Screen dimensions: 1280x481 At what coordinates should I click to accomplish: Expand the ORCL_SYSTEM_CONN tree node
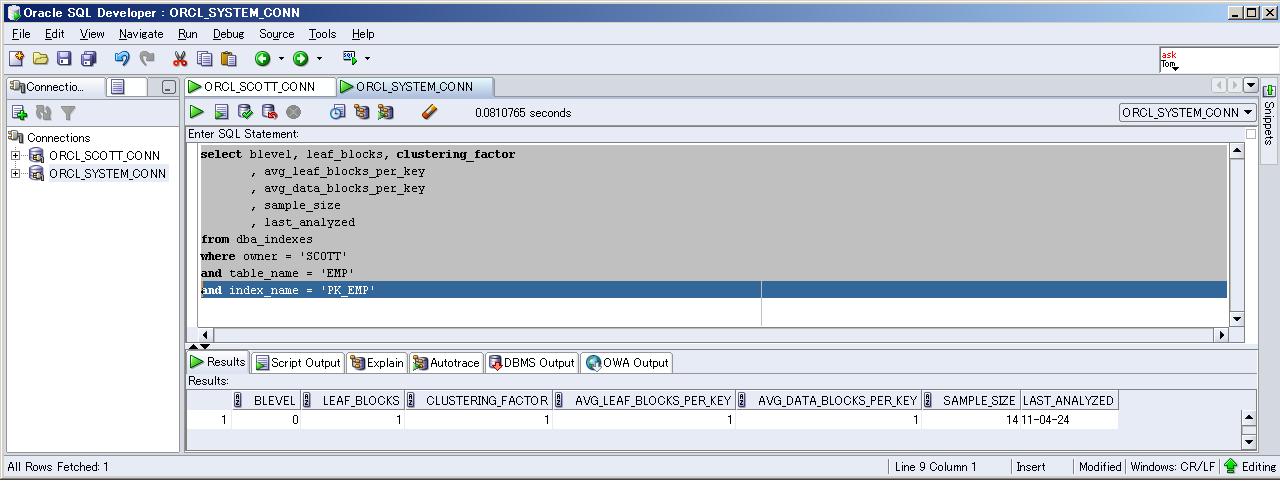pyautogui.click(x=16, y=173)
